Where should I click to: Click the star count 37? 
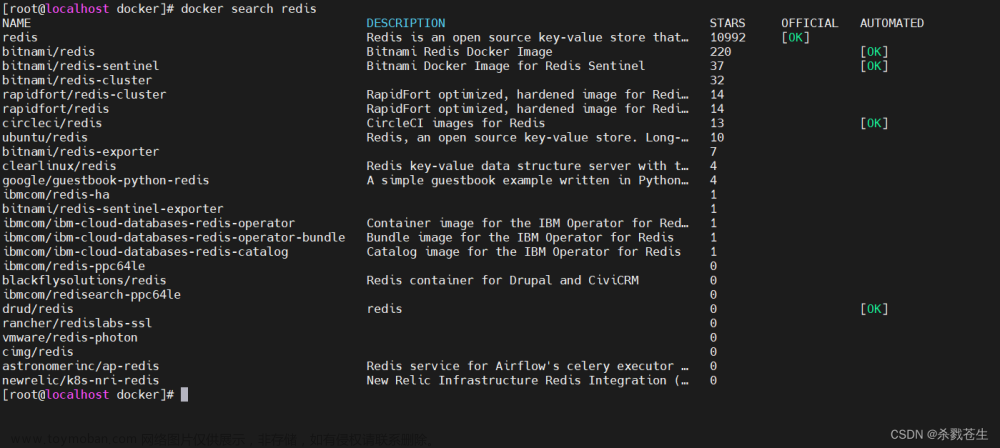(717, 66)
